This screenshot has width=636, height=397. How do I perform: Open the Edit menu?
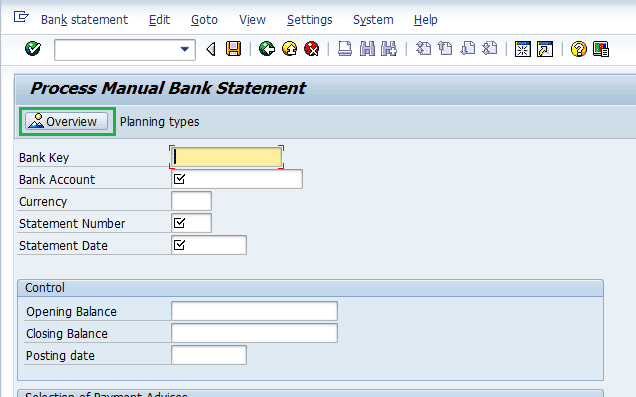pos(159,20)
